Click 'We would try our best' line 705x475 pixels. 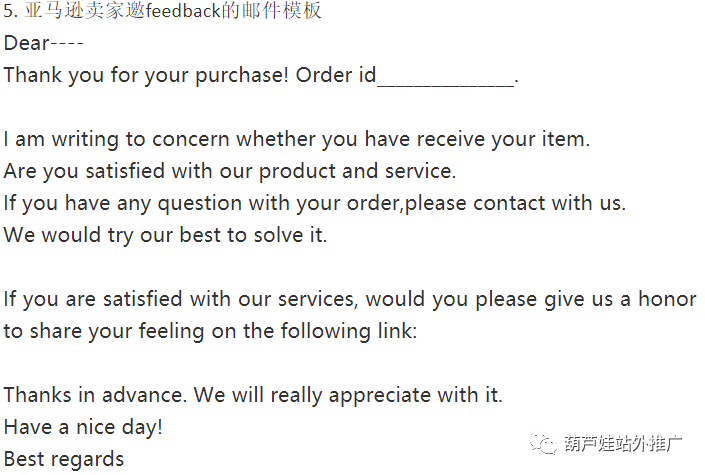pos(165,235)
